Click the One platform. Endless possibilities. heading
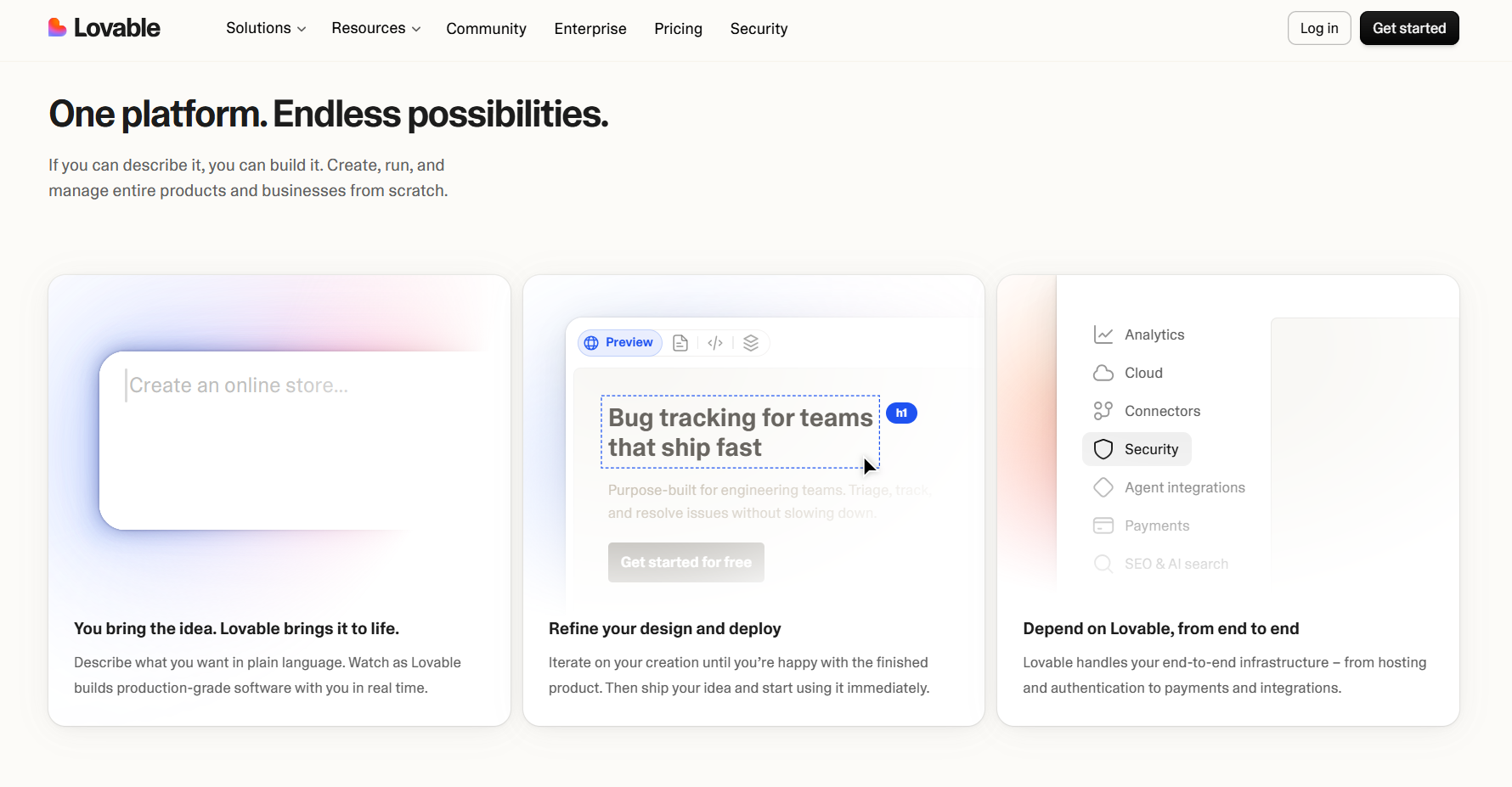The width and height of the screenshot is (1512, 787). click(x=329, y=114)
